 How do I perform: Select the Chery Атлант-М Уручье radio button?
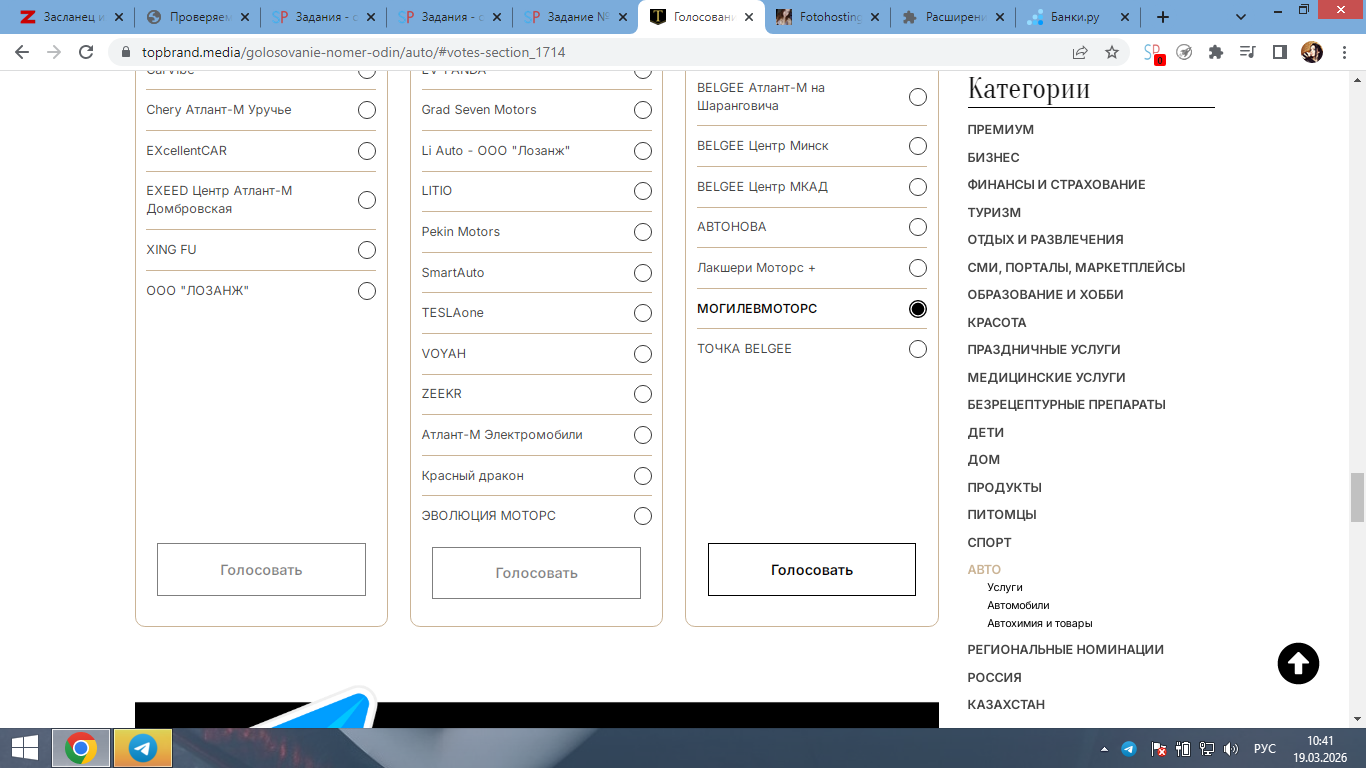pyautogui.click(x=367, y=110)
